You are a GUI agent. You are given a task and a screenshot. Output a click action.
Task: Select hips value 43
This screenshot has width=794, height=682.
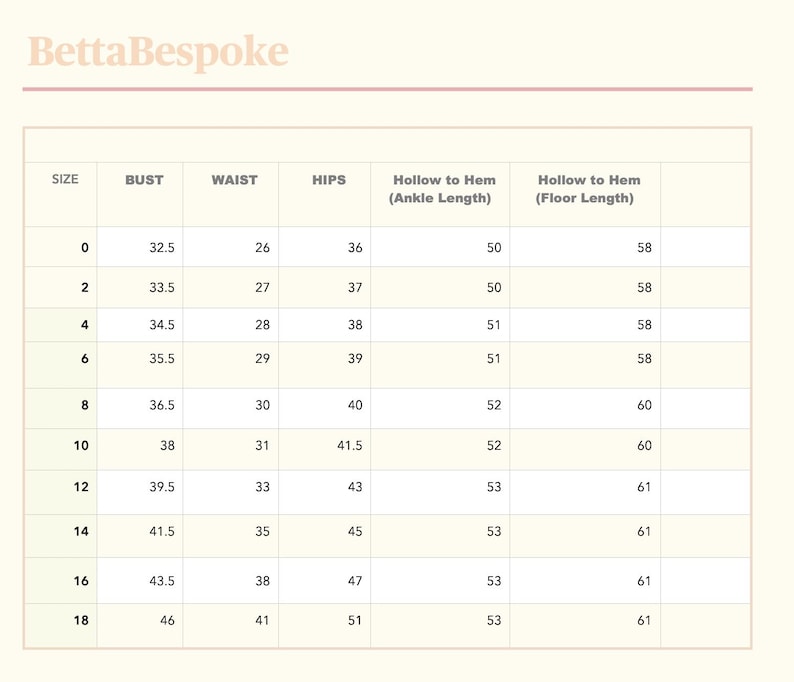click(x=355, y=487)
